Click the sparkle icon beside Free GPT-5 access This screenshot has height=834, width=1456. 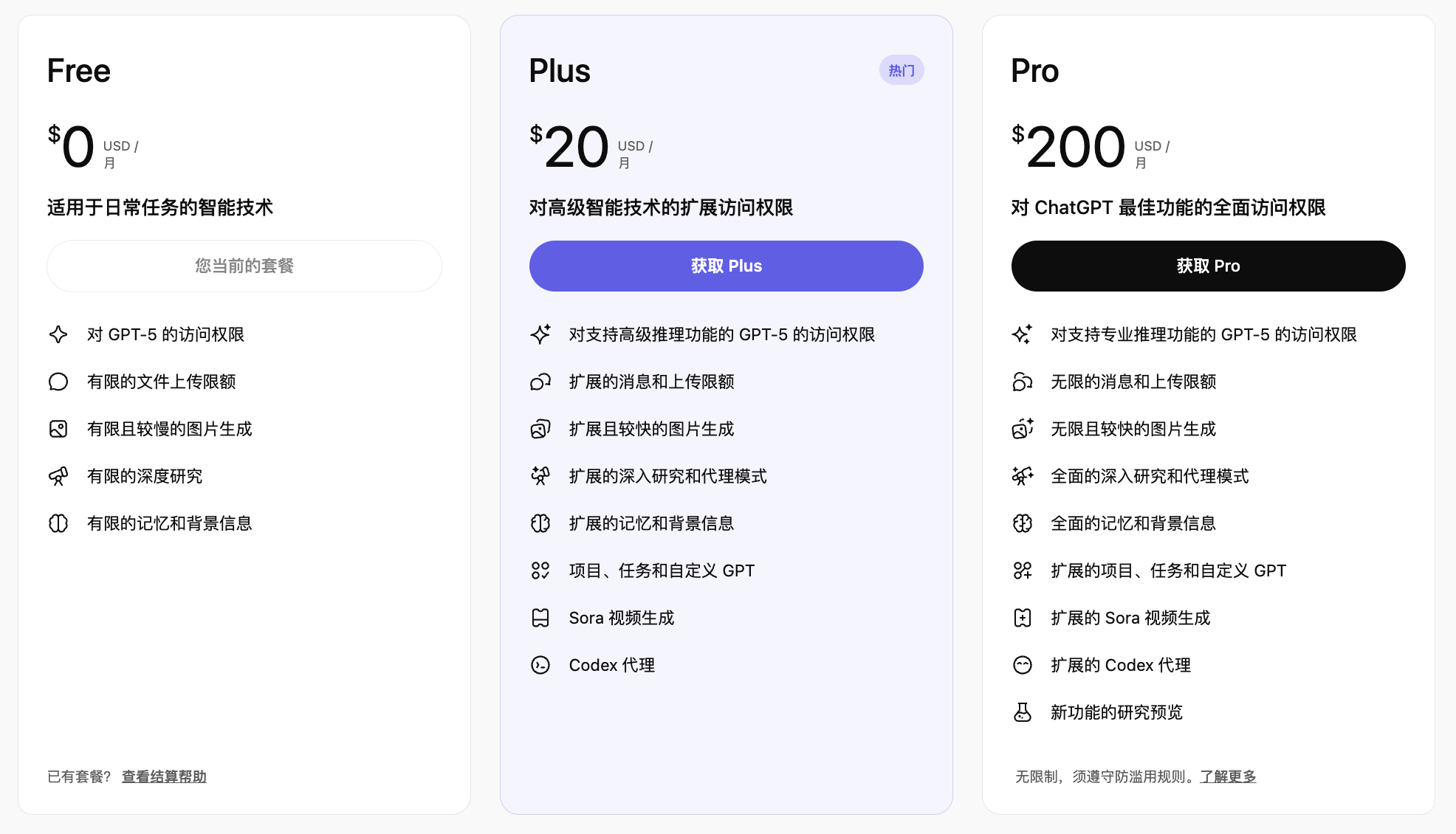point(58,334)
